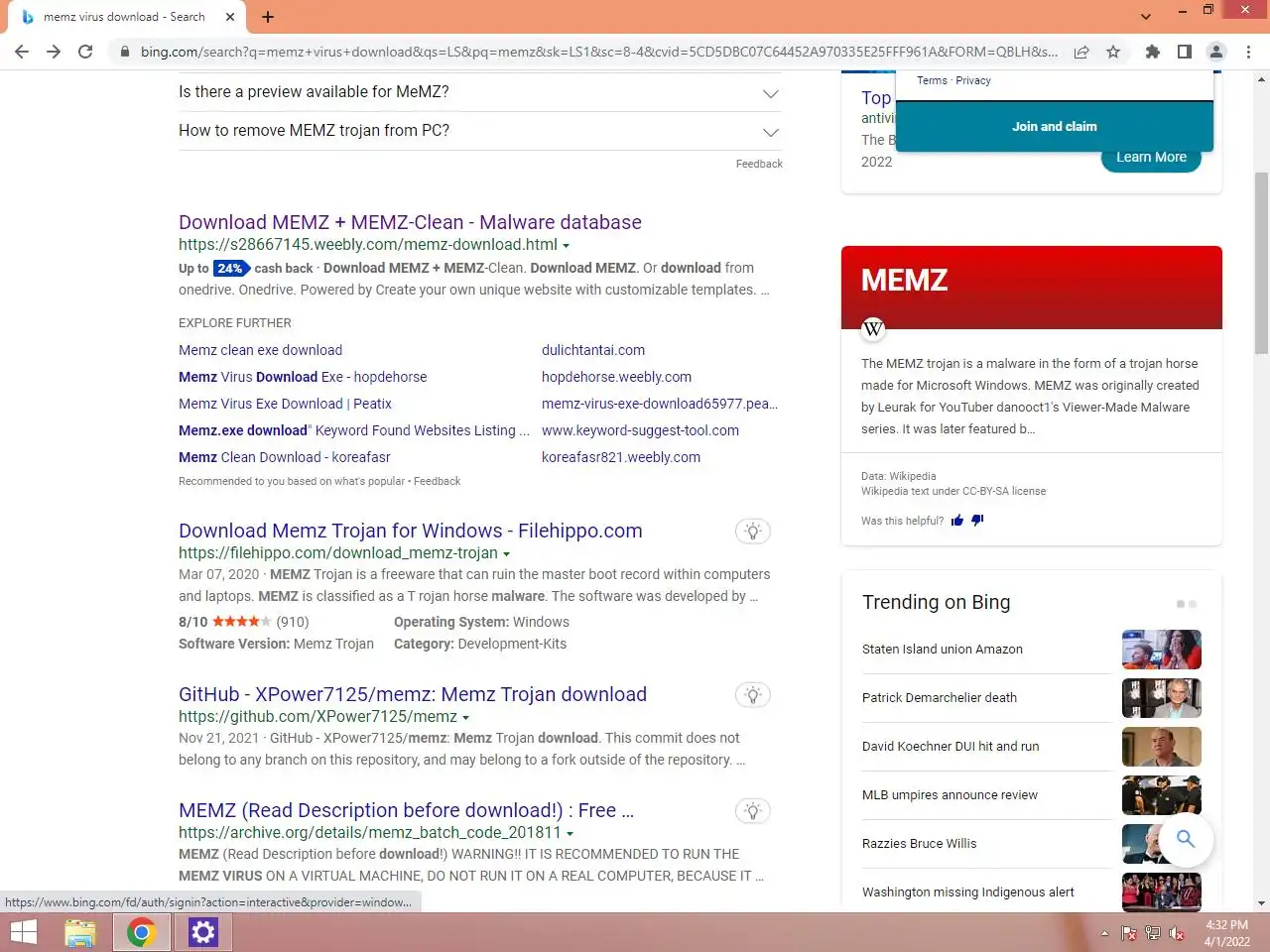Click lightbulb icon beside GitHub result

pyautogui.click(x=753, y=695)
